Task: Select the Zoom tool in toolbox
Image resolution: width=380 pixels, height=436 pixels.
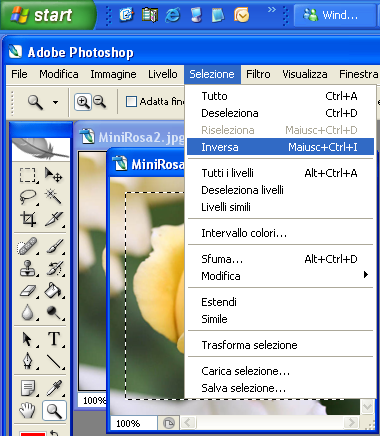Action: click(54, 411)
